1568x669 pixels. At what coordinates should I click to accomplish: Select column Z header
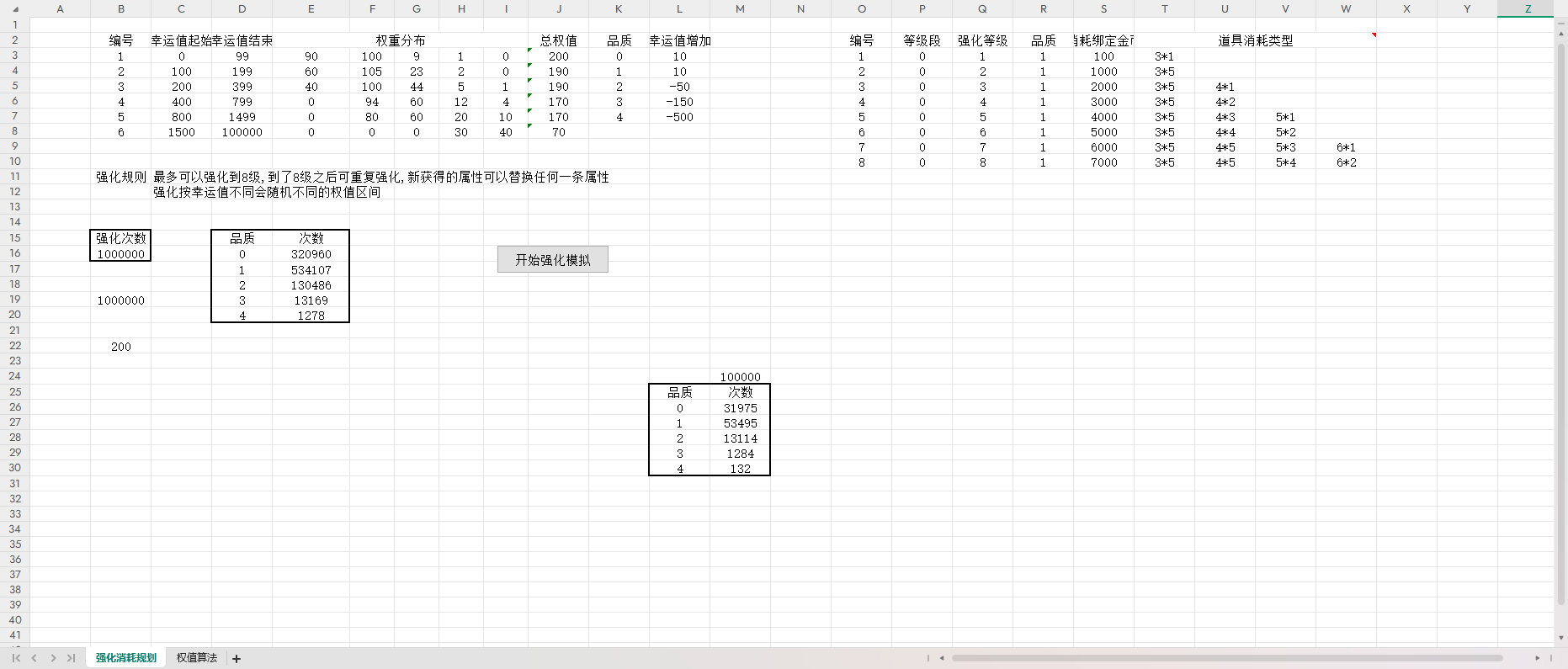(1528, 8)
